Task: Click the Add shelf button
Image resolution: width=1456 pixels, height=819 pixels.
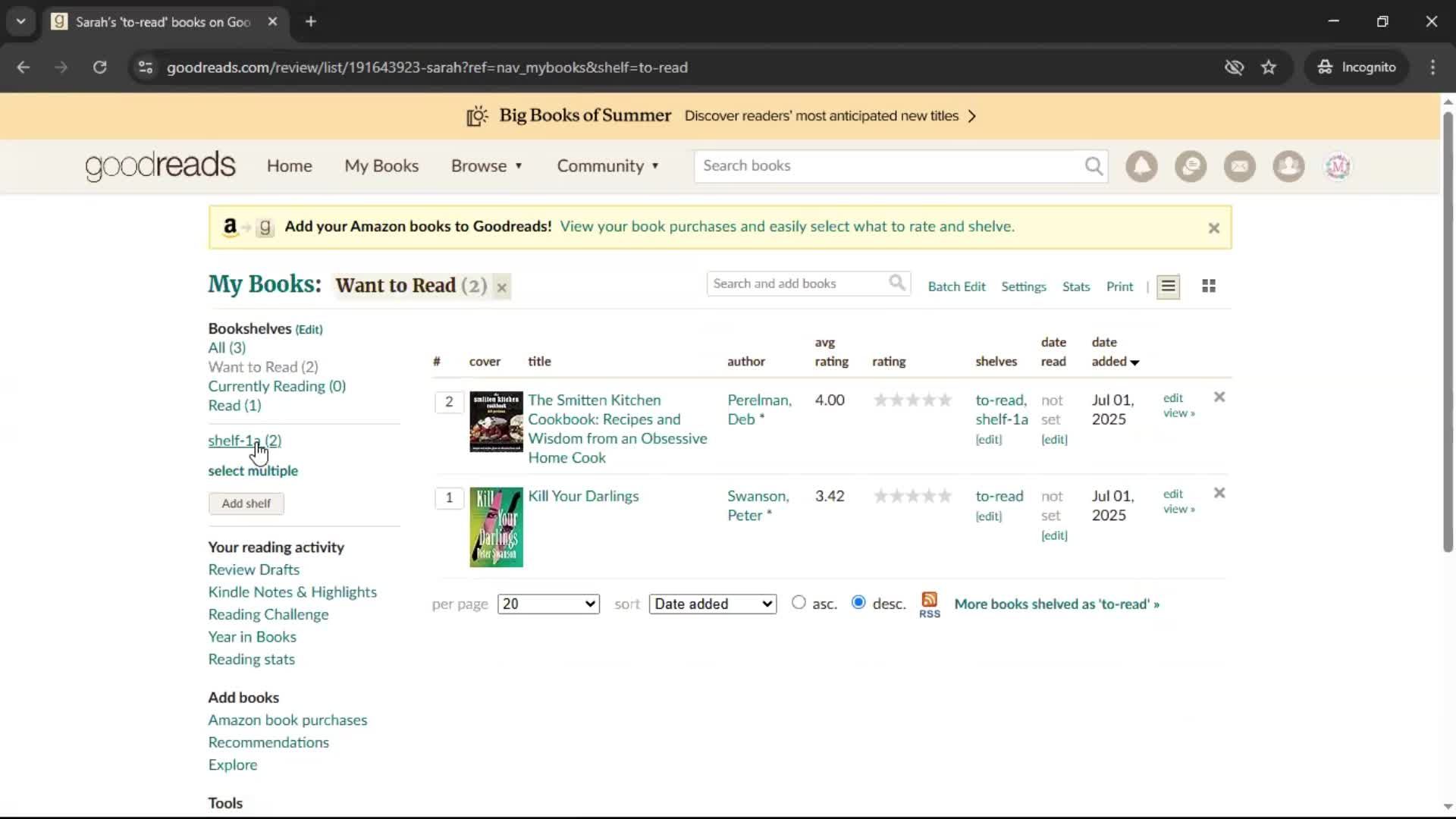Action: 246,504
